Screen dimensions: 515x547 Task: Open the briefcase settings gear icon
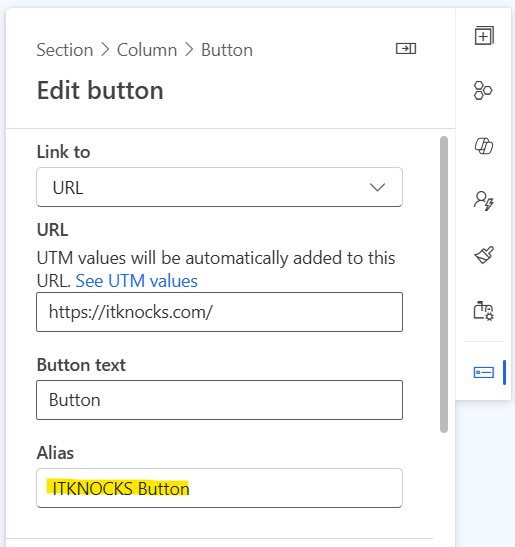point(484,311)
